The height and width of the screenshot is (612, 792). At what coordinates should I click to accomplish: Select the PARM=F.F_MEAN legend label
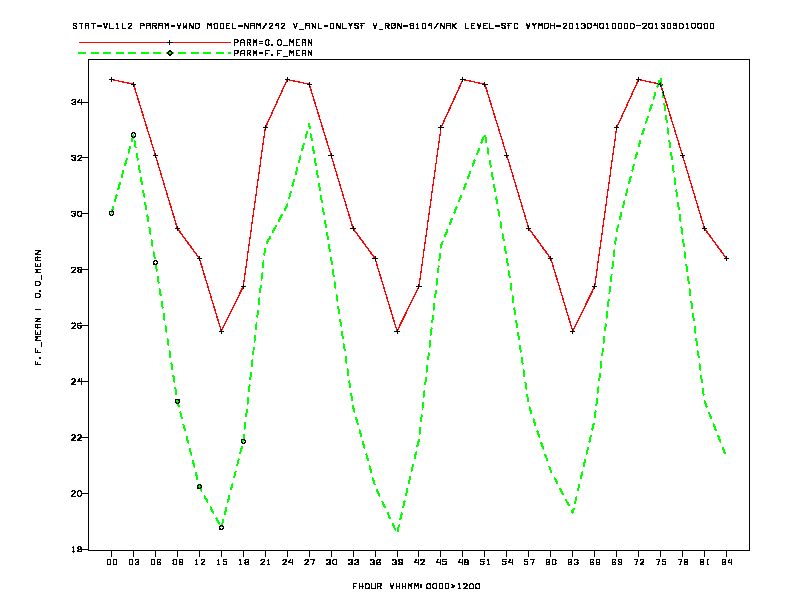click(273, 53)
